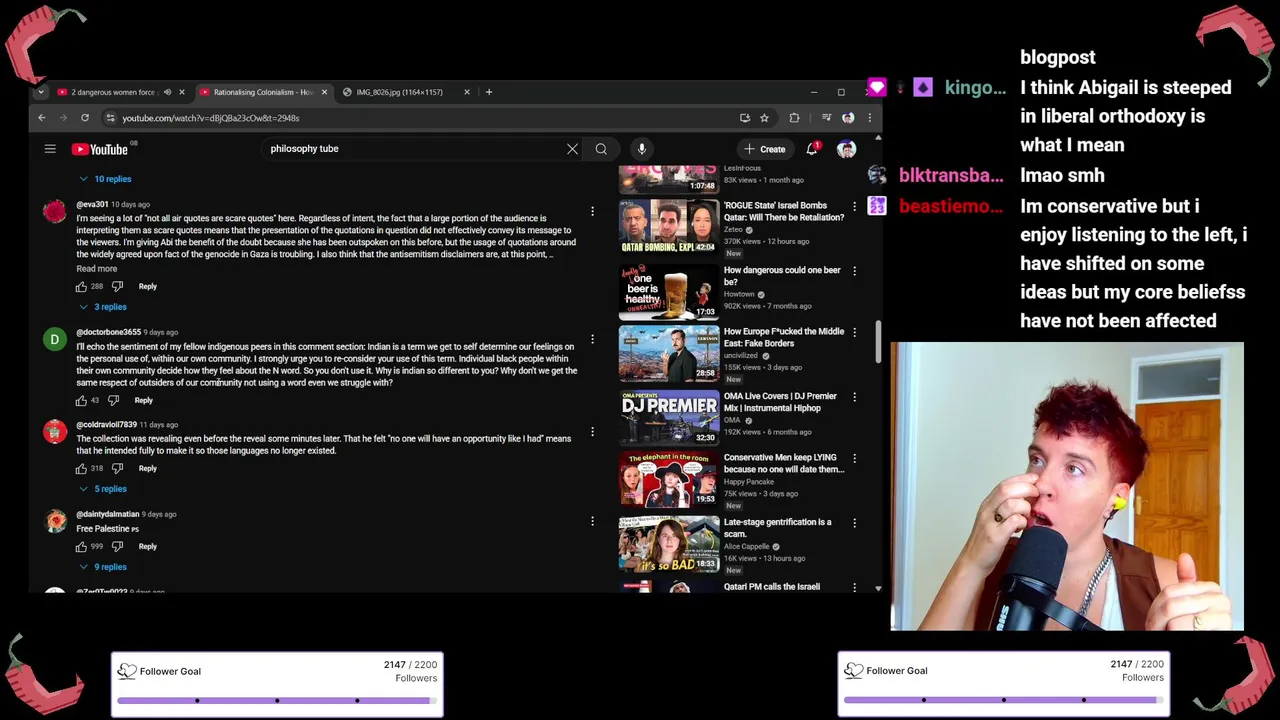Click the browser address bar URL
The height and width of the screenshot is (720, 1280).
[211, 118]
